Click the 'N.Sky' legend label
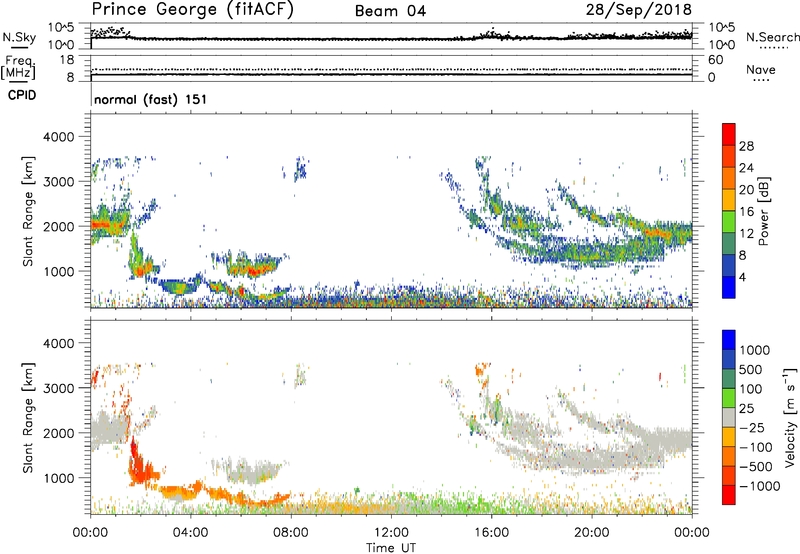The height and width of the screenshot is (554, 800). click(19, 37)
